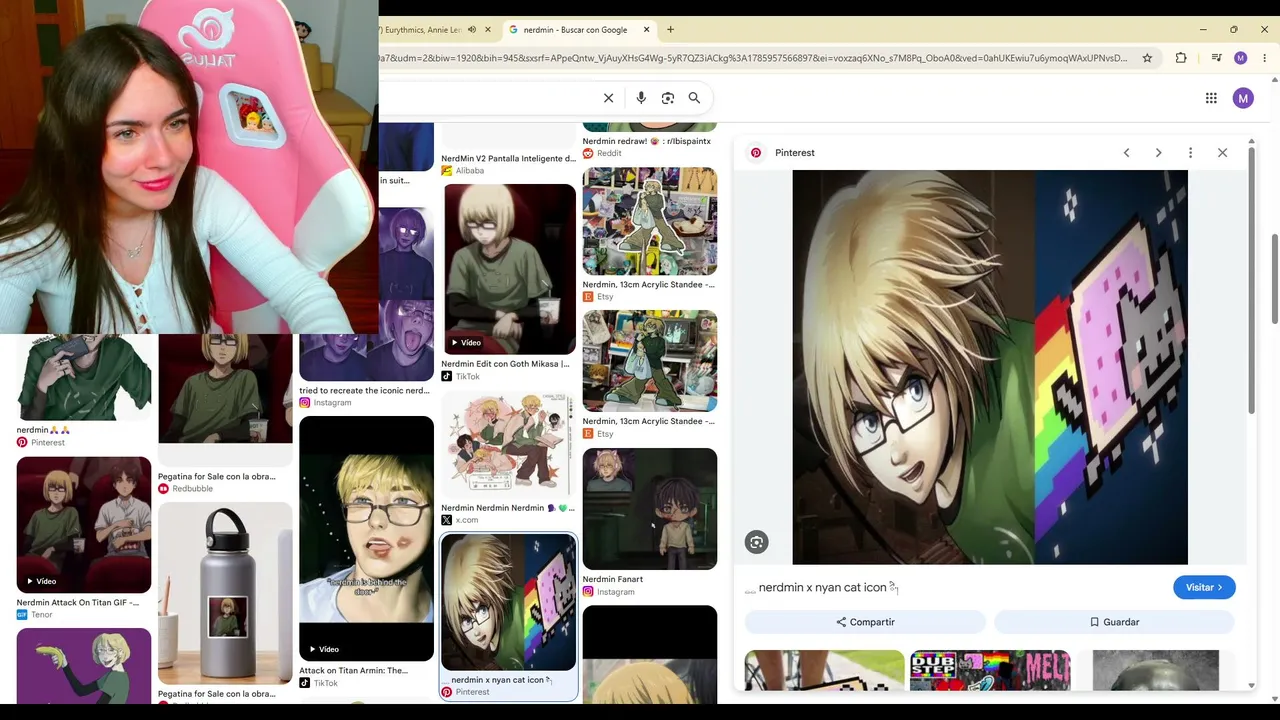1280x720 pixels.
Task: Search by image with Google Lens icon
Action: [668, 98]
